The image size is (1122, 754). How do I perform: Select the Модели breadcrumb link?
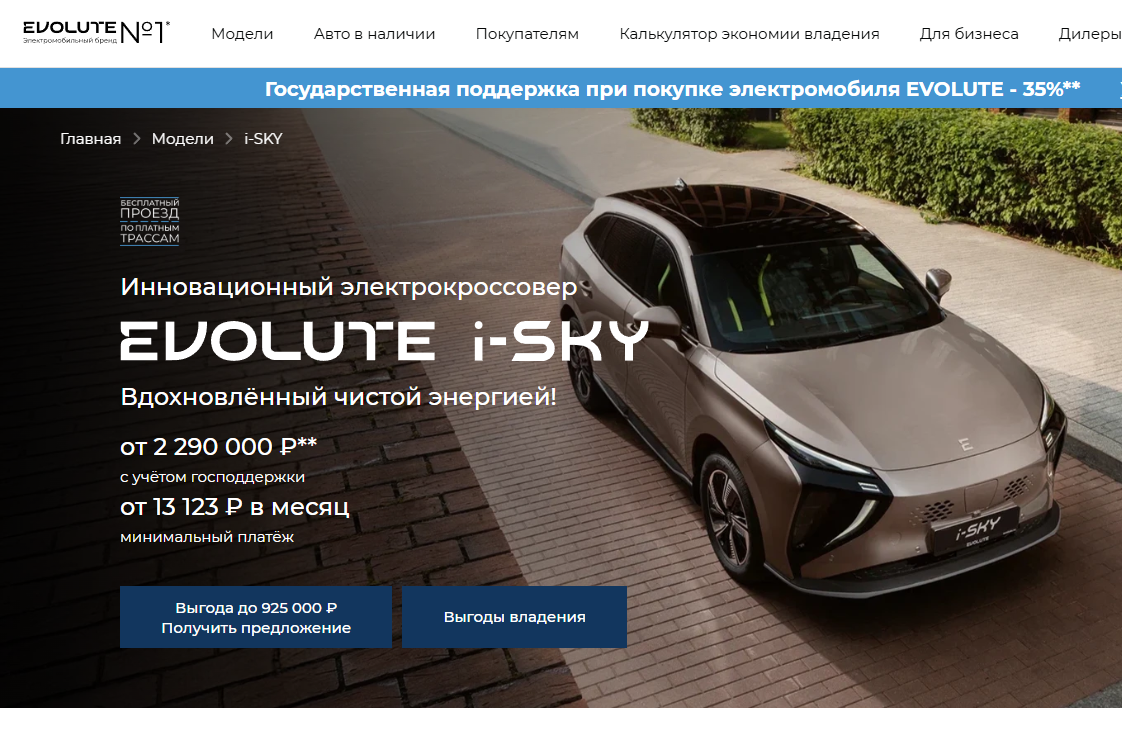coord(182,139)
